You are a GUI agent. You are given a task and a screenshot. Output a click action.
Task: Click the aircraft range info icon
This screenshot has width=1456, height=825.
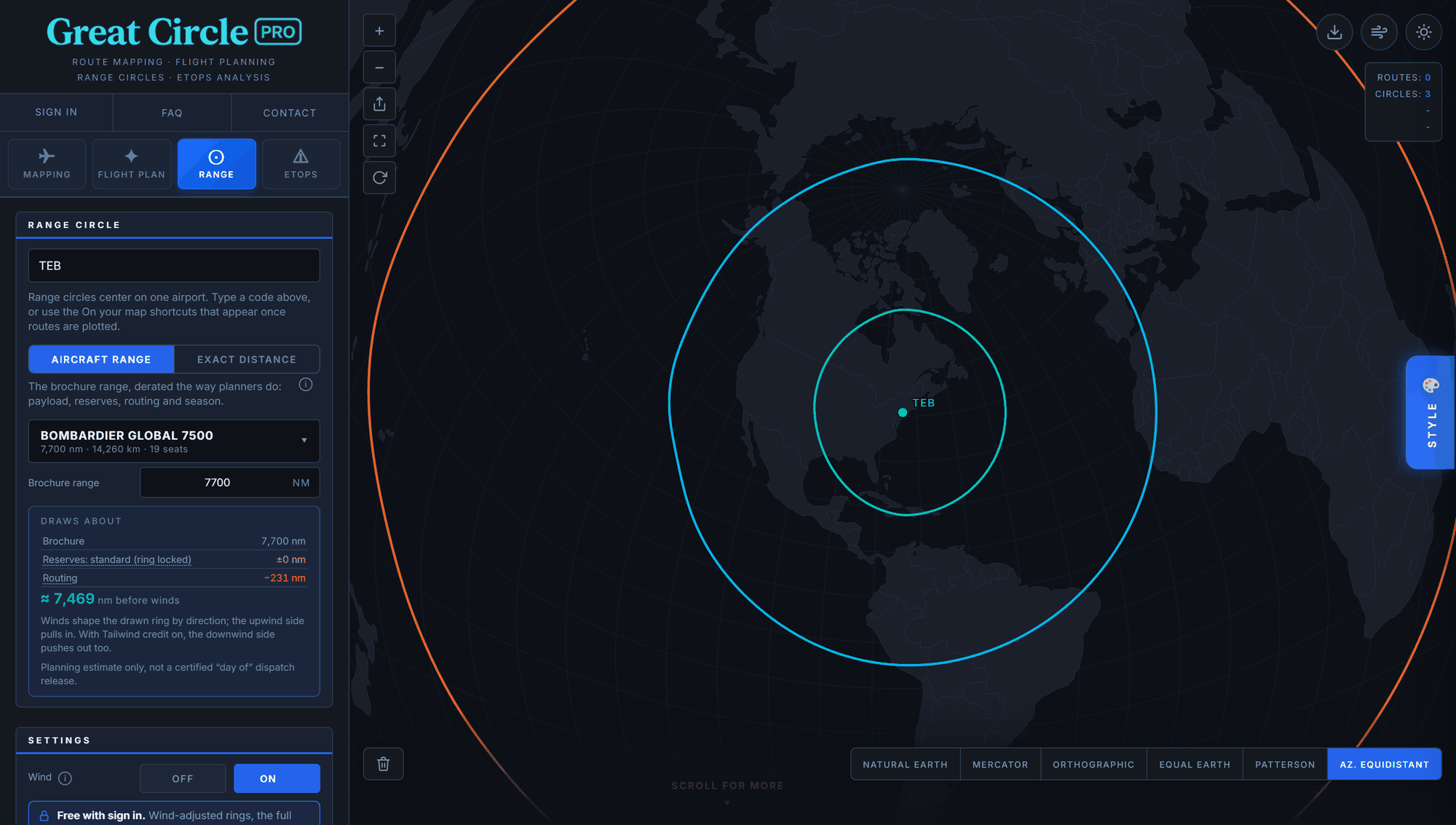(x=306, y=384)
